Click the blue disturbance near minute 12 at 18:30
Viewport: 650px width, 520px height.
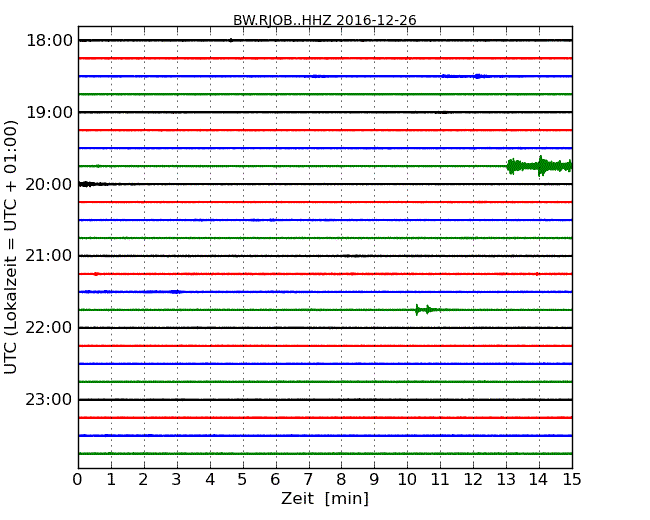tap(478, 76)
